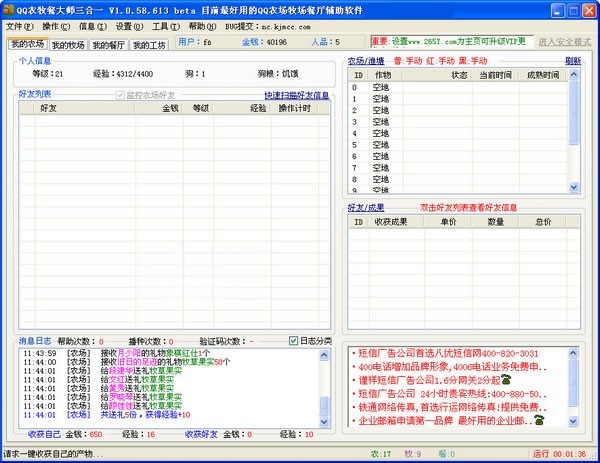Click the 刷新 link above the crop list

pos(572,61)
